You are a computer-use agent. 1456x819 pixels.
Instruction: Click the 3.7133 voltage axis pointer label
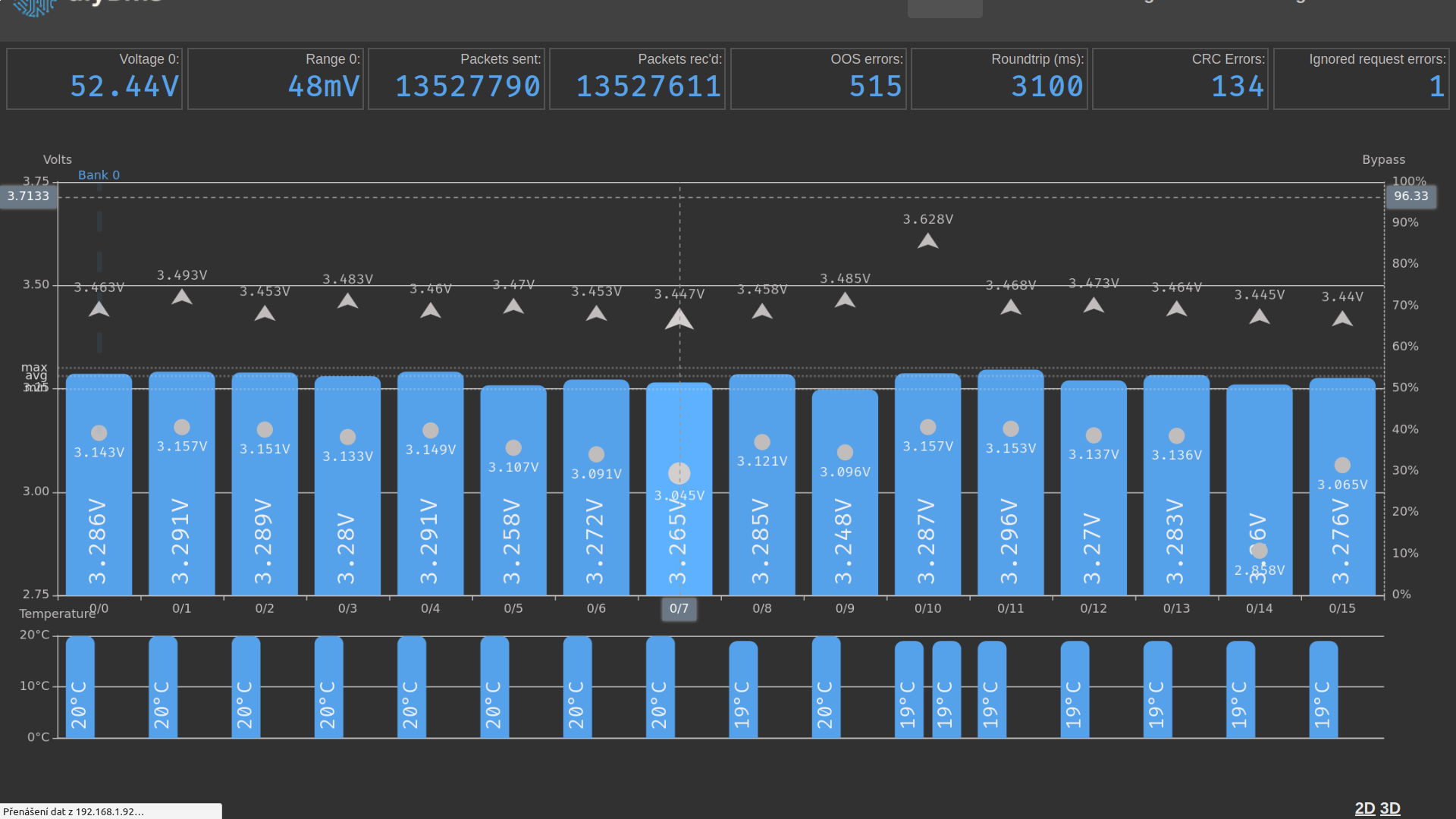click(x=29, y=196)
